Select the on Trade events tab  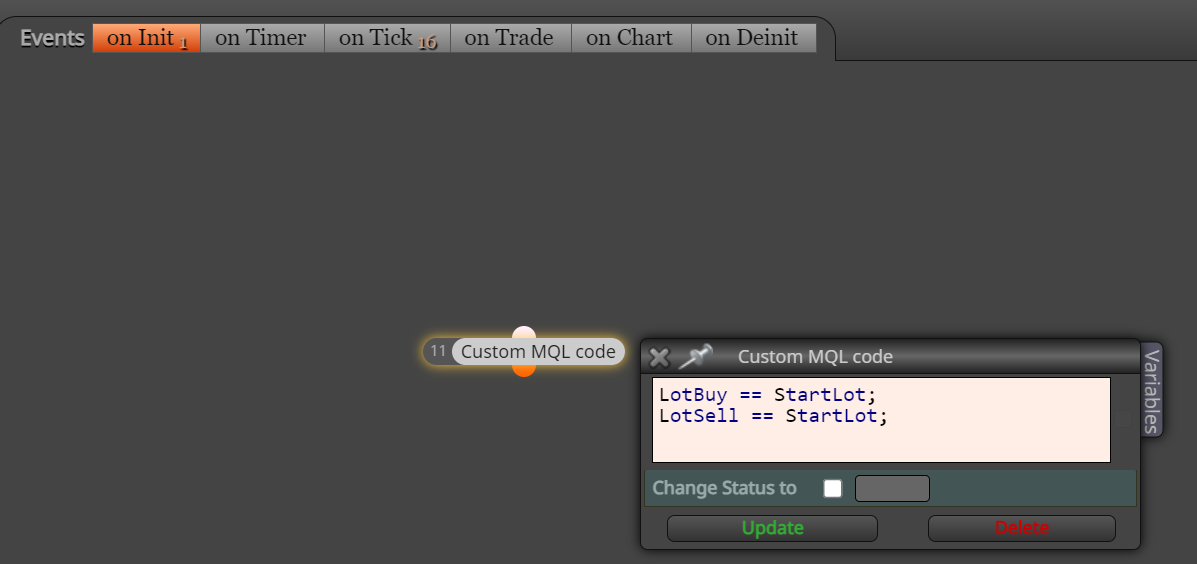pos(510,38)
